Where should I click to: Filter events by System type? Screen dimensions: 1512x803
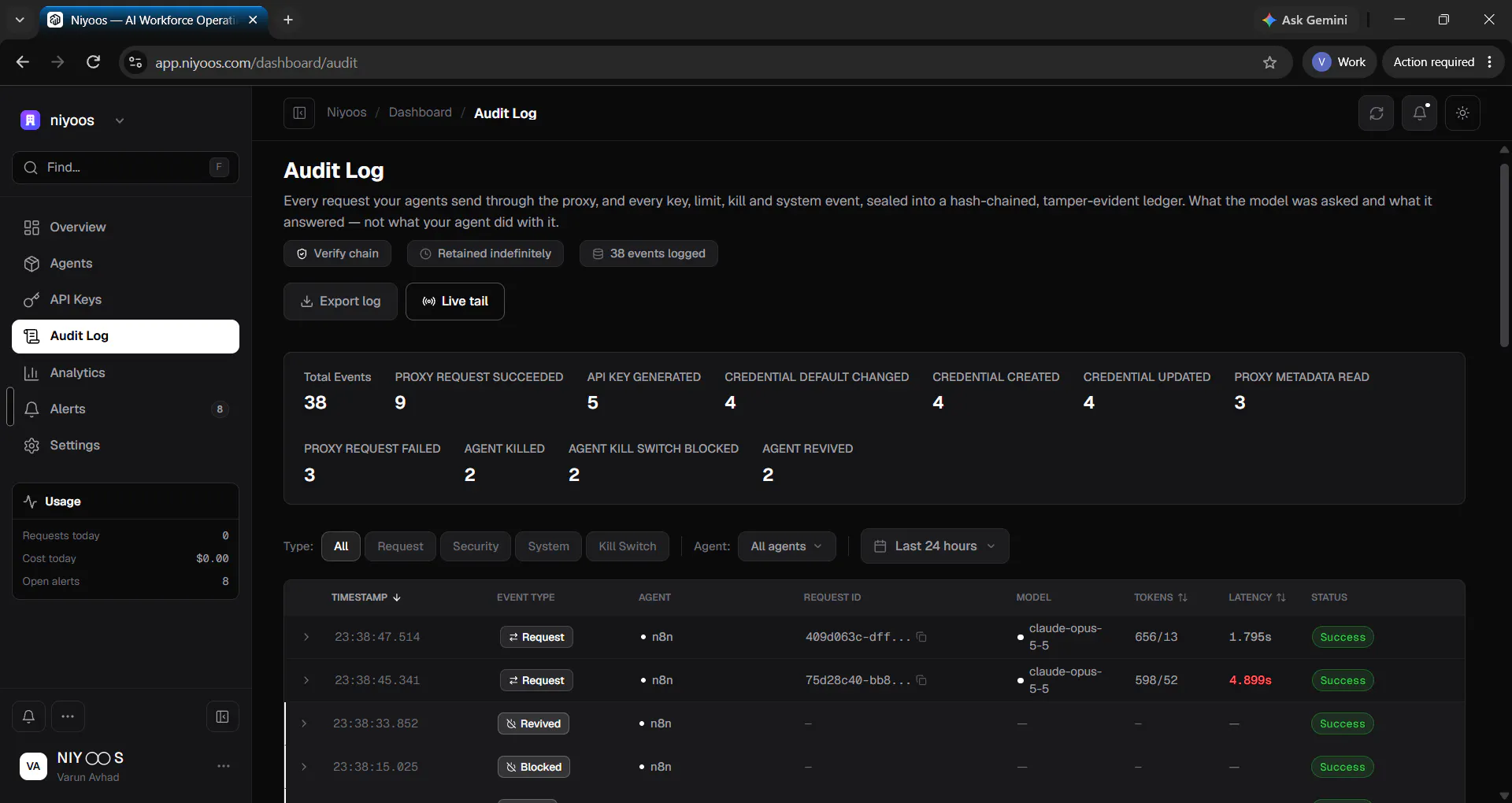(x=548, y=546)
